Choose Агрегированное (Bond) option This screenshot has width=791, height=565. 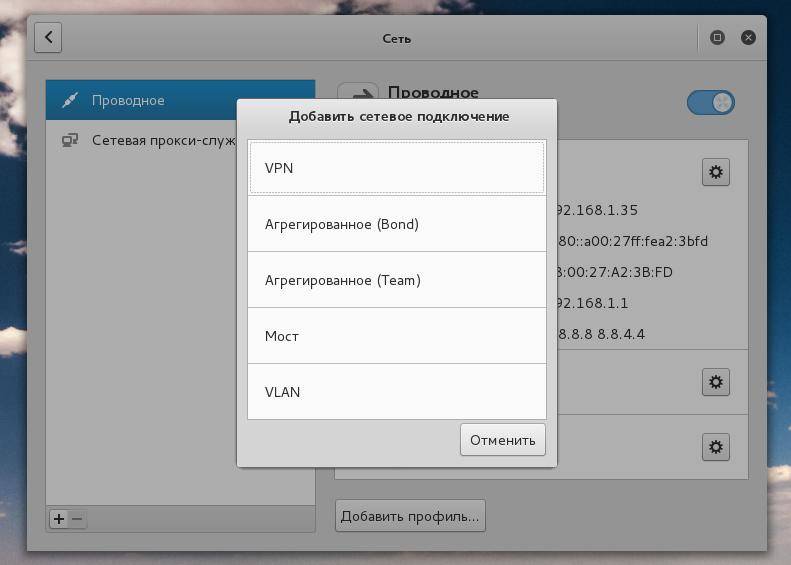[397, 224]
